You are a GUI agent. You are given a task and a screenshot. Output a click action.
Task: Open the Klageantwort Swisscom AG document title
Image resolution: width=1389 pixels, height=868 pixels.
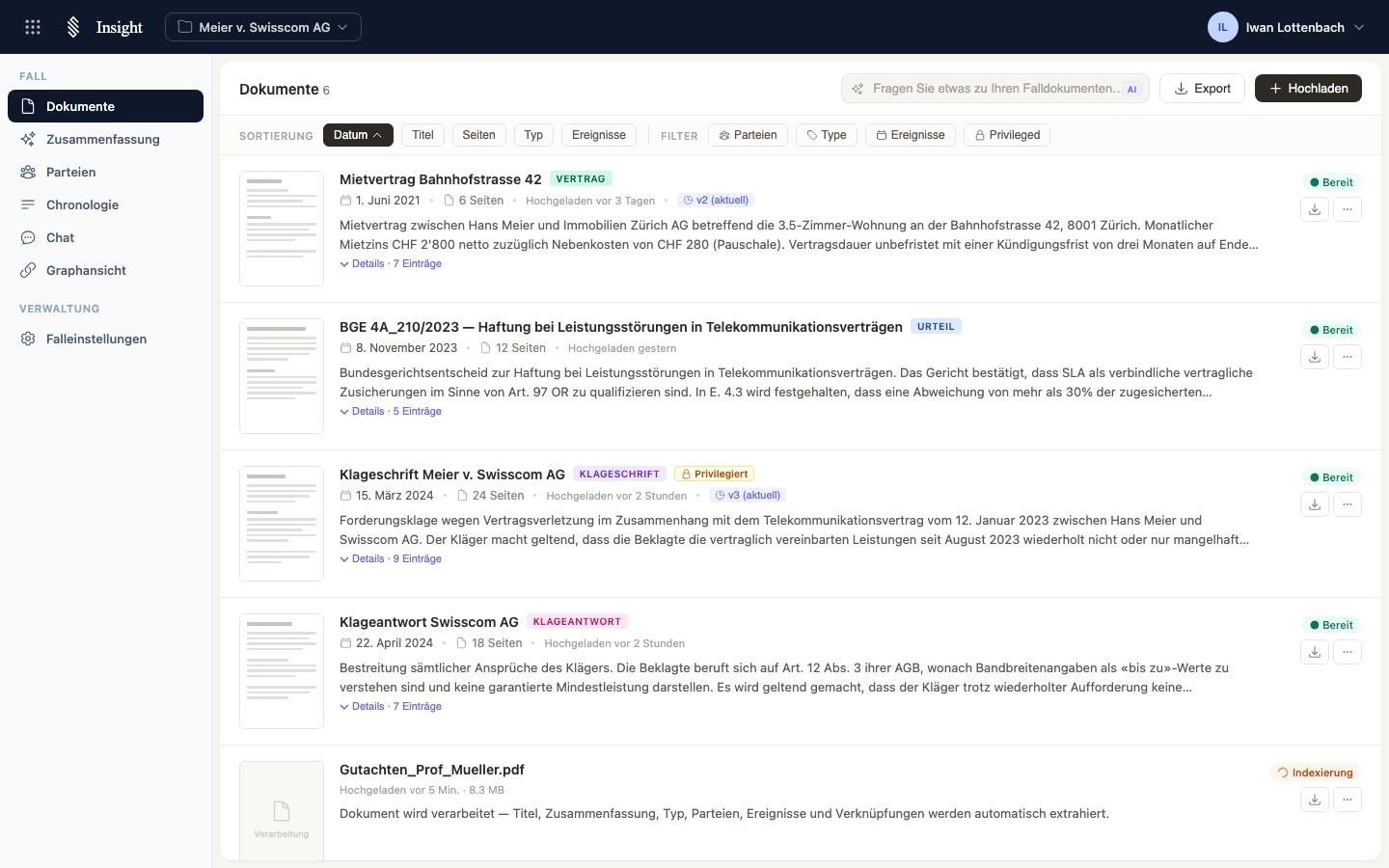coord(429,622)
